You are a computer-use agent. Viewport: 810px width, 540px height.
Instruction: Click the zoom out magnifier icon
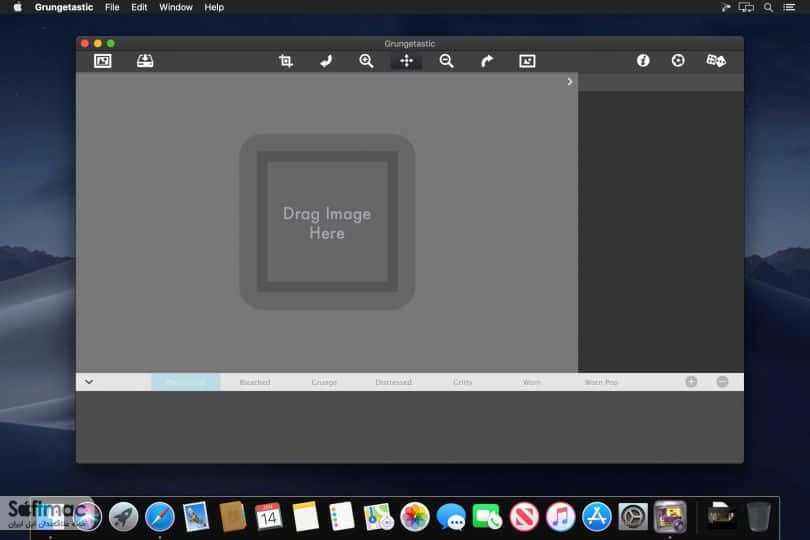coord(446,61)
